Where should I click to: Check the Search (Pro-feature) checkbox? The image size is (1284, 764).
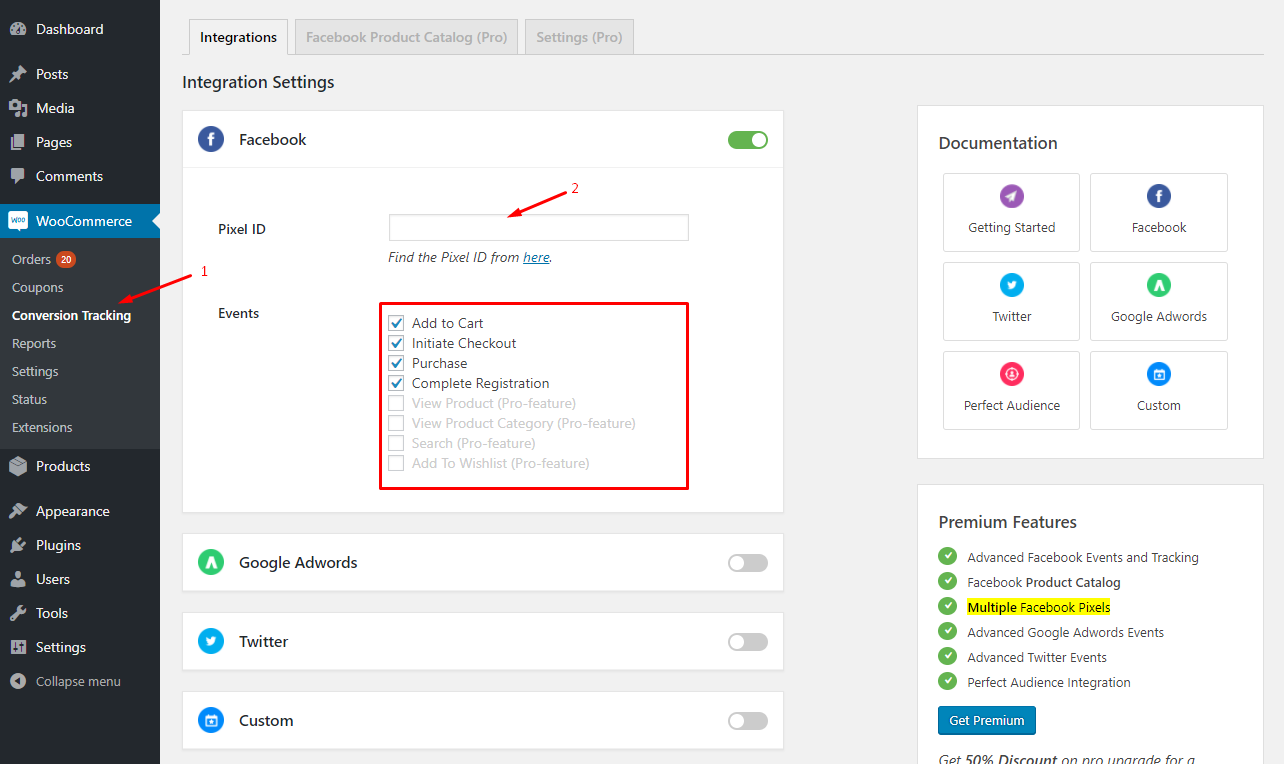click(x=396, y=443)
